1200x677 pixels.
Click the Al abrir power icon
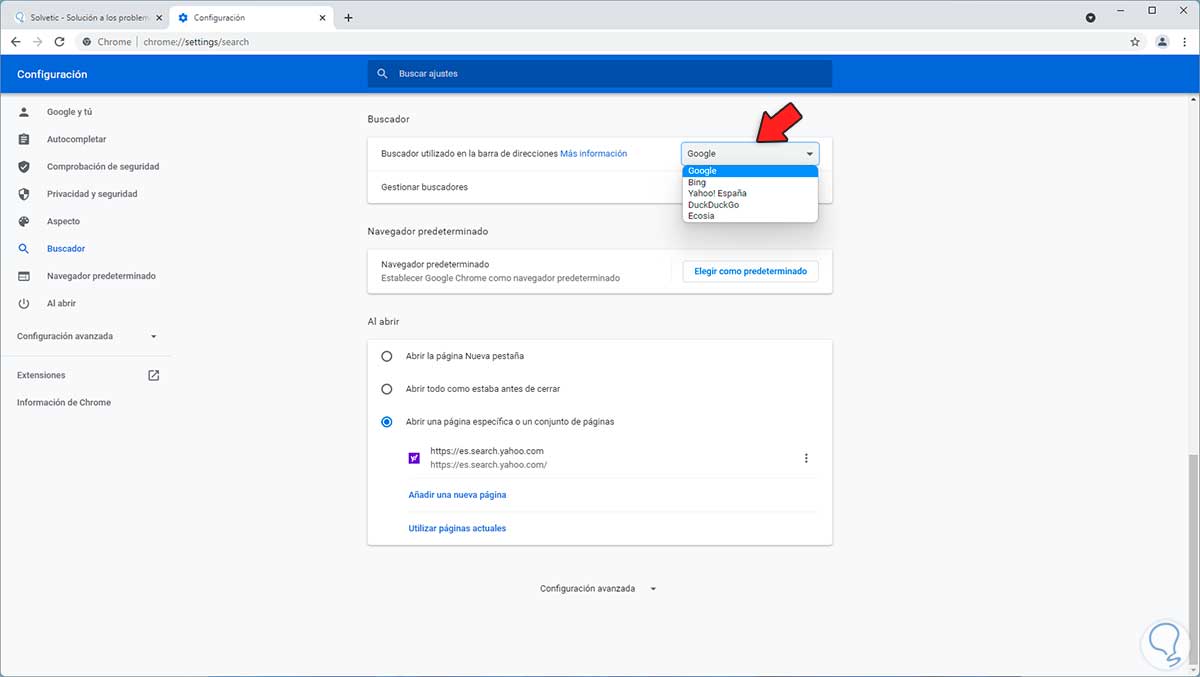click(24, 303)
